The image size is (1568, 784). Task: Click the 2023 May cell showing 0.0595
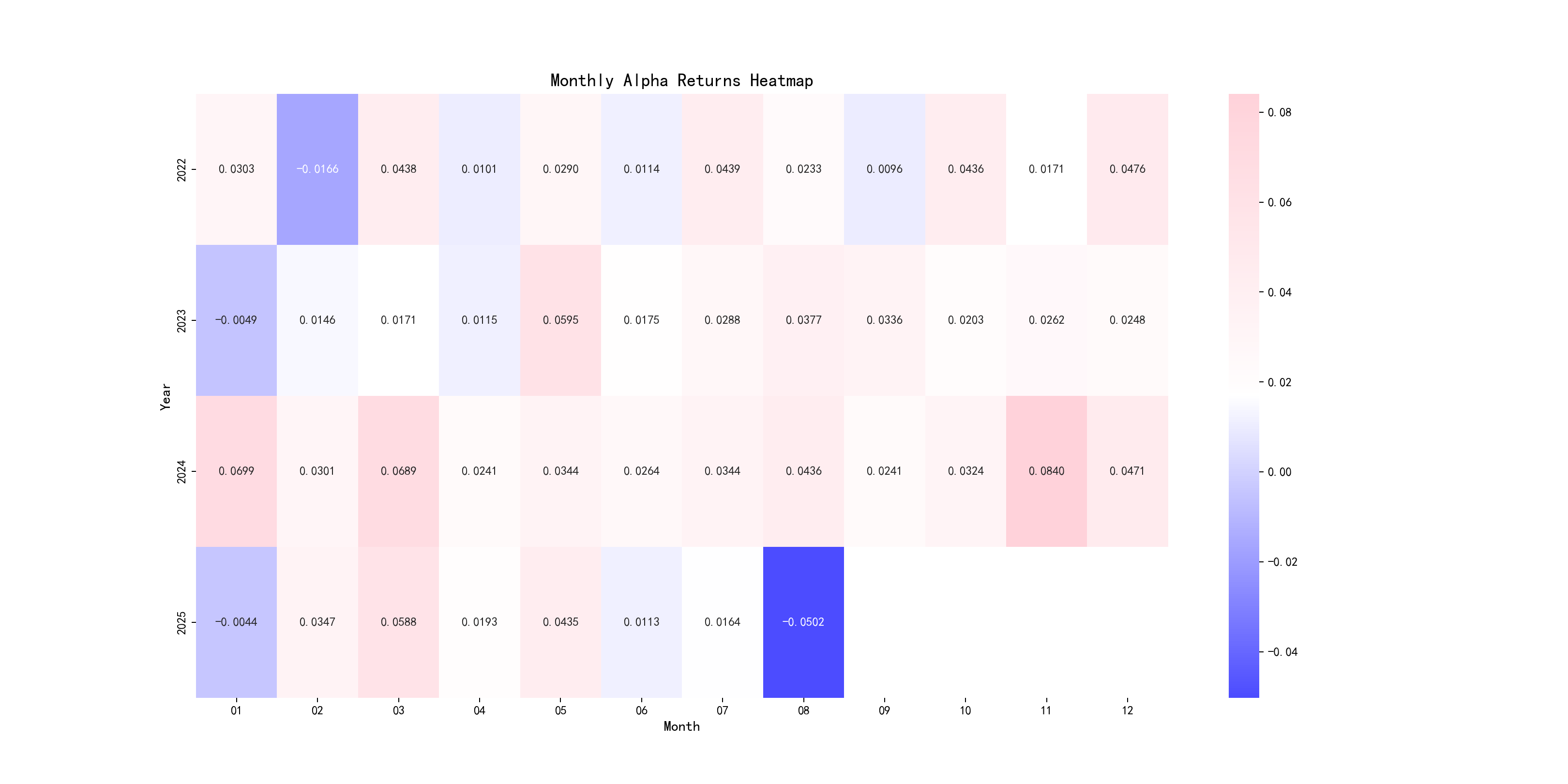click(560, 320)
